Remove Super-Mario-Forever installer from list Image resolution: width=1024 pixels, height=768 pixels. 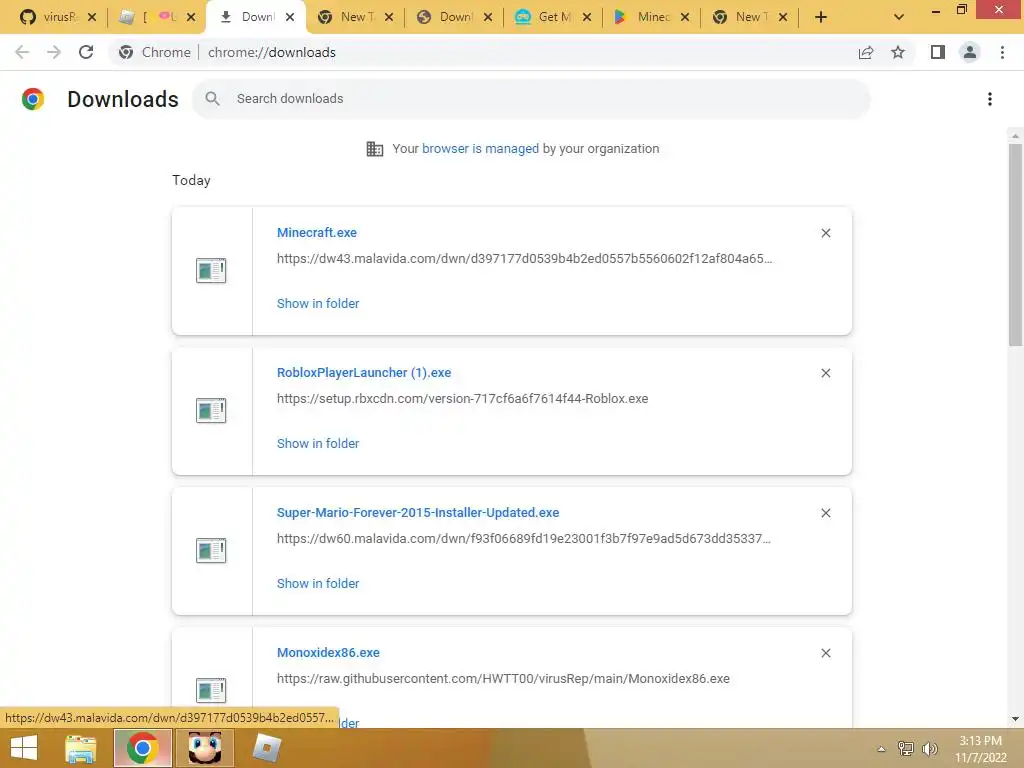click(826, 513)
